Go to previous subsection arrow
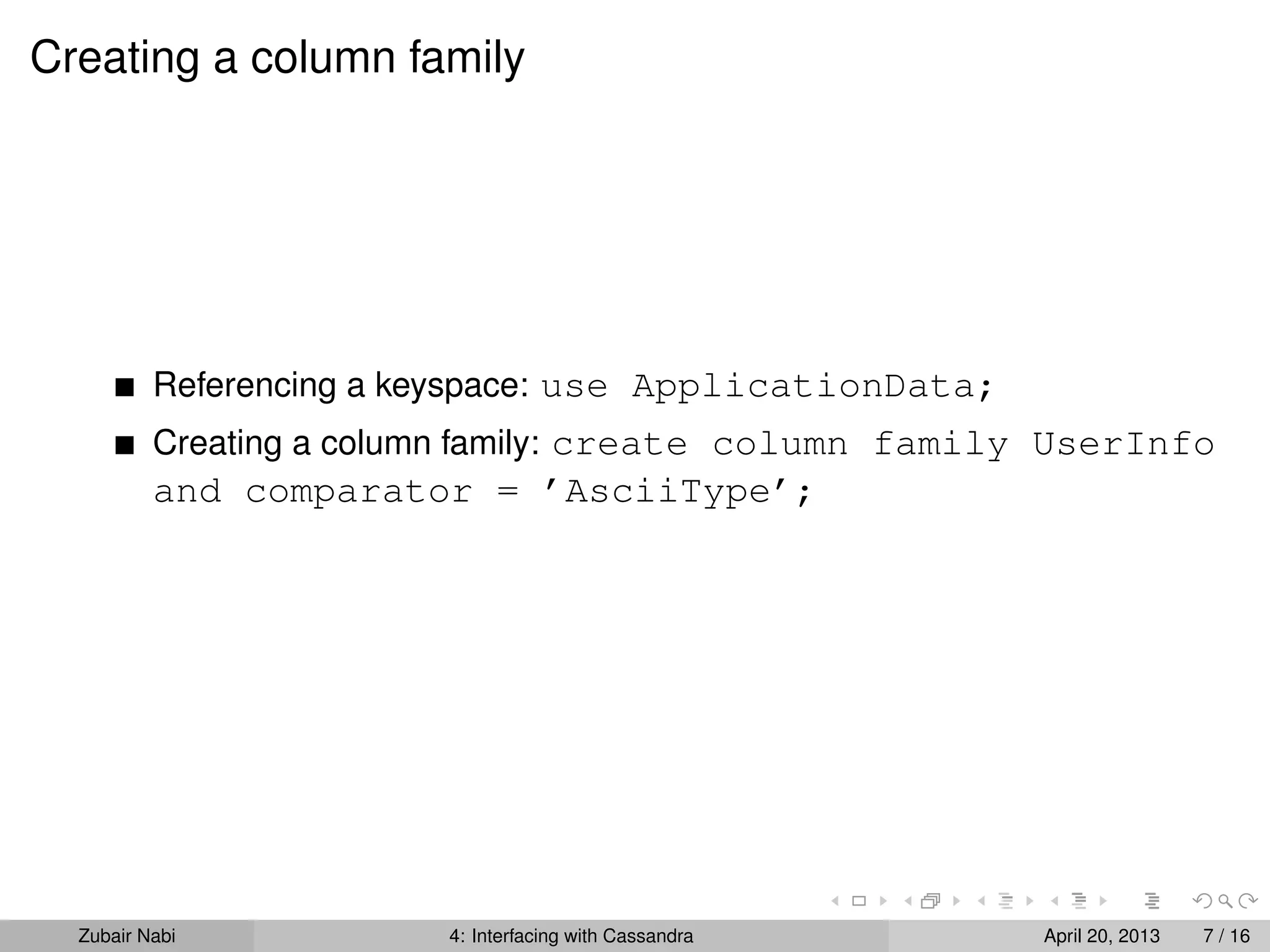Image resolution: width=1270 pixels, height=952 pixels. point(981,901)
